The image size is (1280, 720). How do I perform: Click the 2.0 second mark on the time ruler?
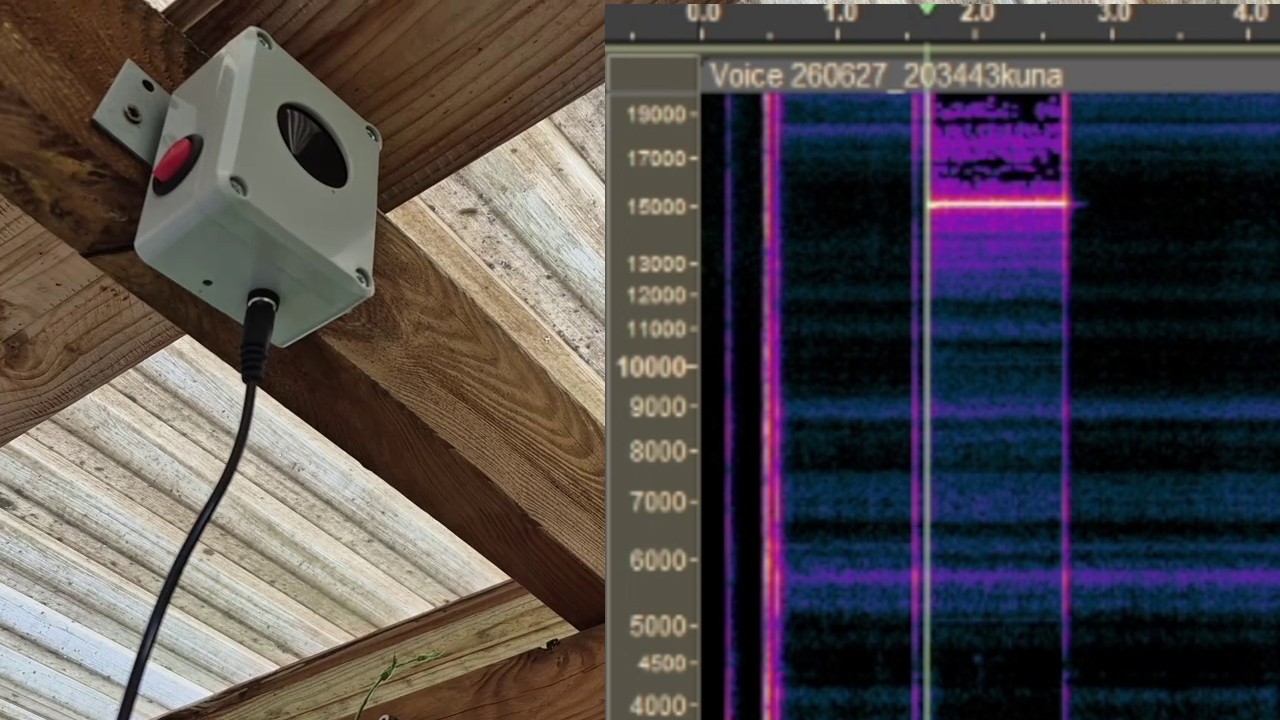click(976, 13)
